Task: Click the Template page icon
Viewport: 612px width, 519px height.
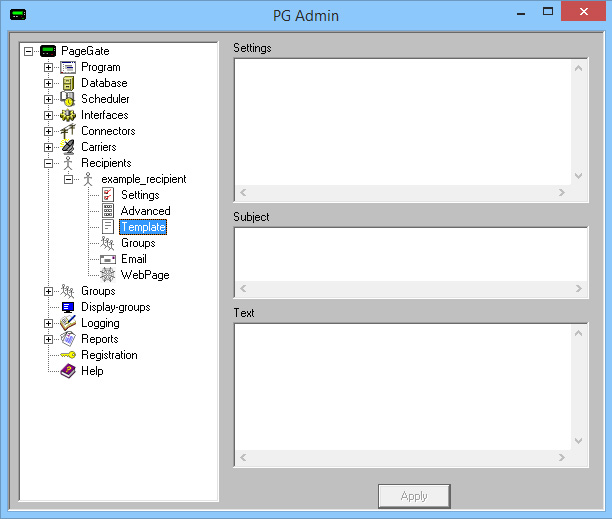Action: pos(108,227)
